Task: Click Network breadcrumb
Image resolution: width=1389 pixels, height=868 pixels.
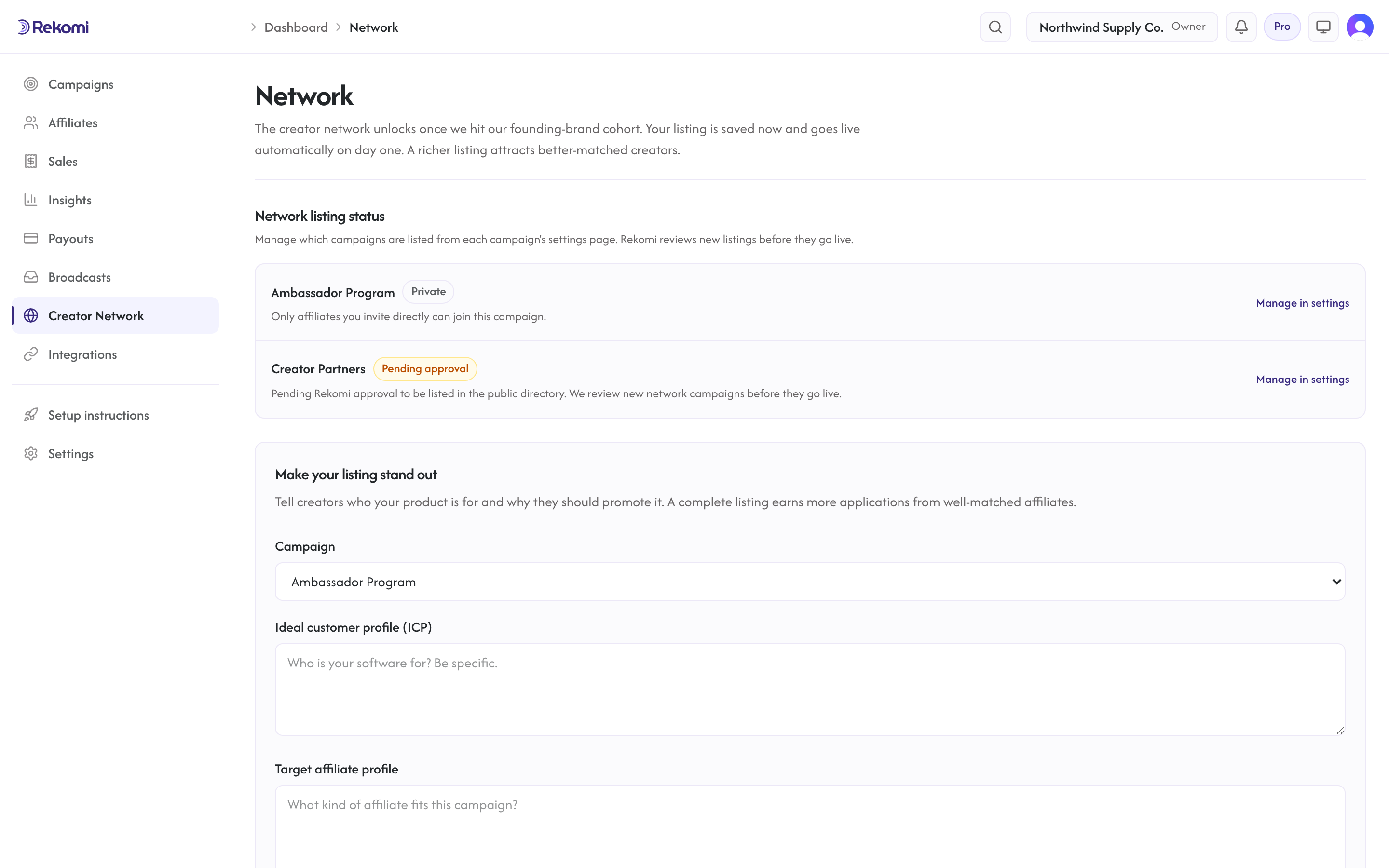Action: point(374,27)
